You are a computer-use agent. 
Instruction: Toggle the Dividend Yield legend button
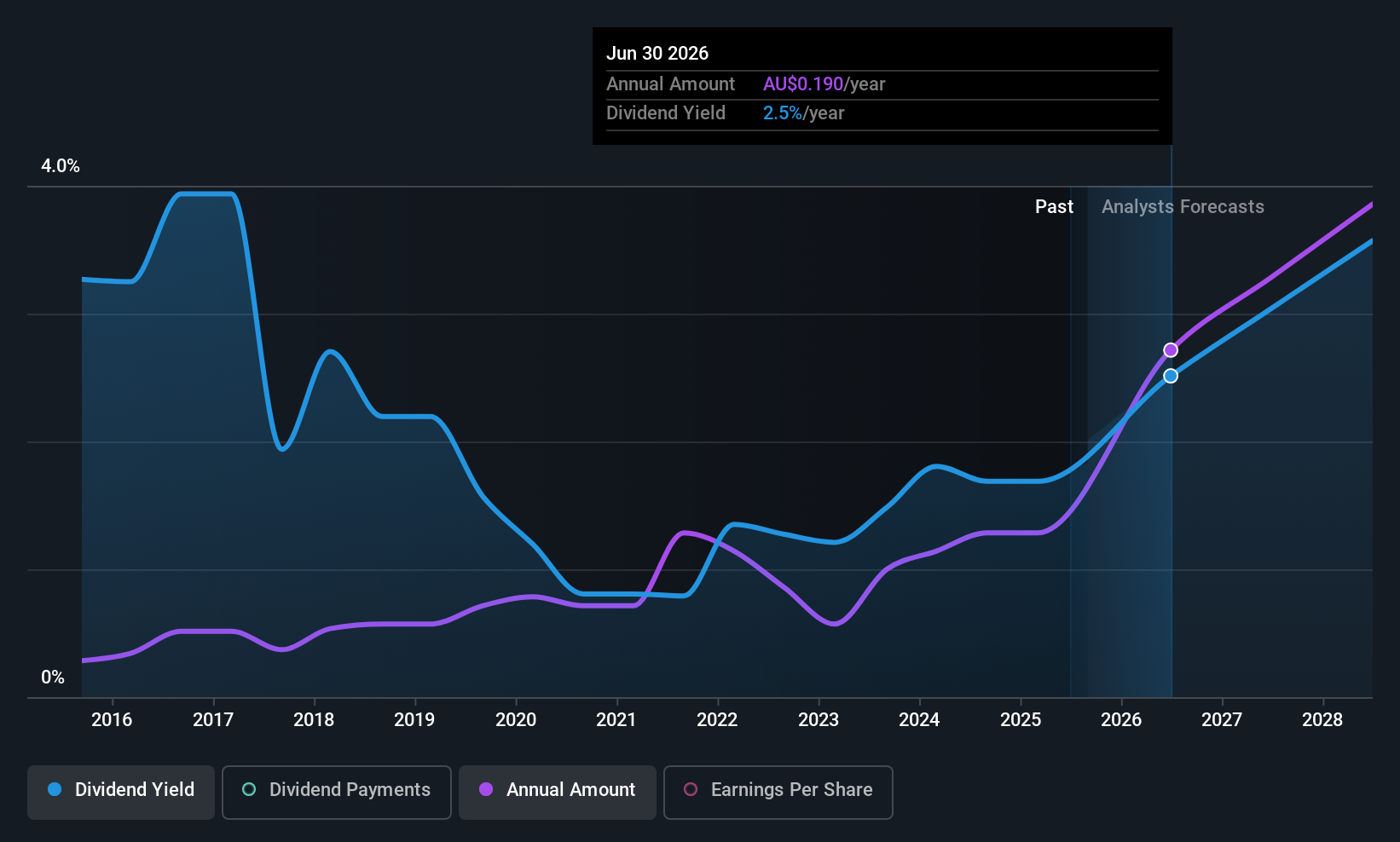pyautogui.click(x=121, y=793)
